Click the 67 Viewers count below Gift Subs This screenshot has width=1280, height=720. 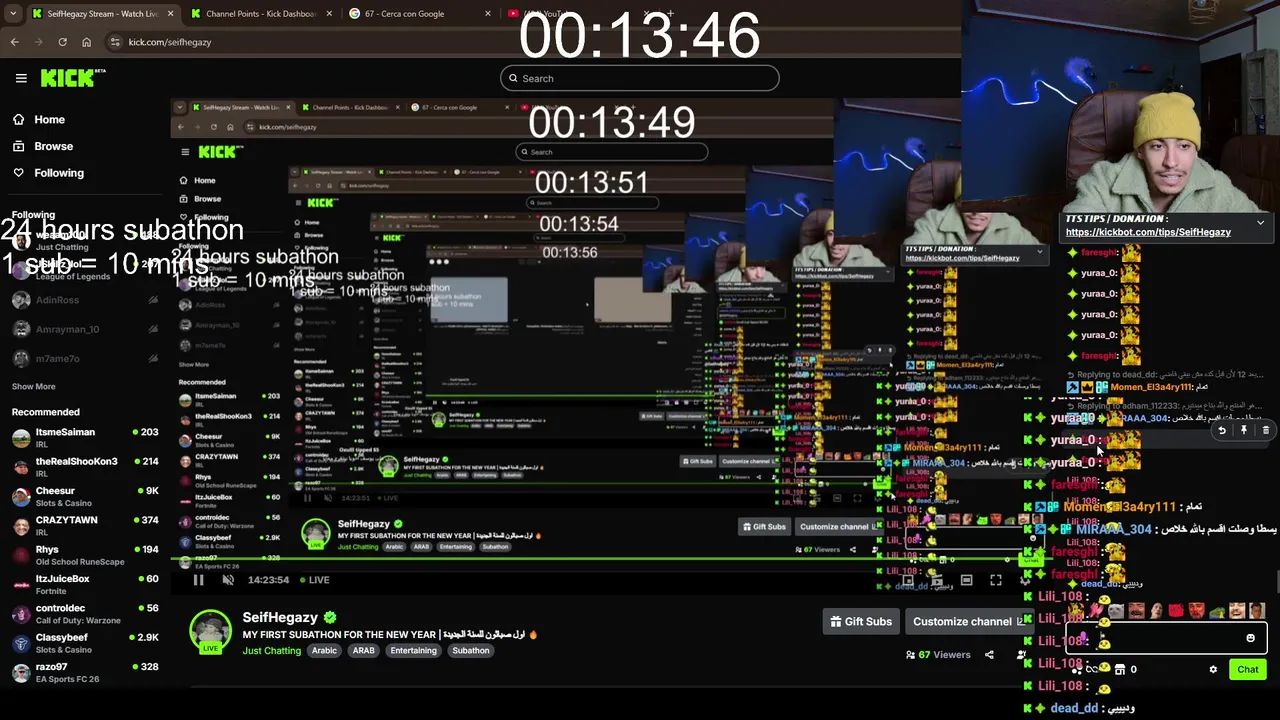point(938,655)
